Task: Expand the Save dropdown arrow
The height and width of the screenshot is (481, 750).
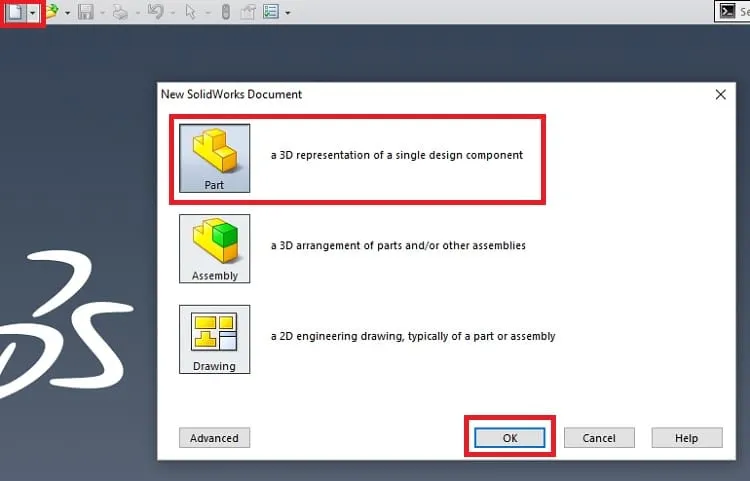Action: [x=102, y=13]
